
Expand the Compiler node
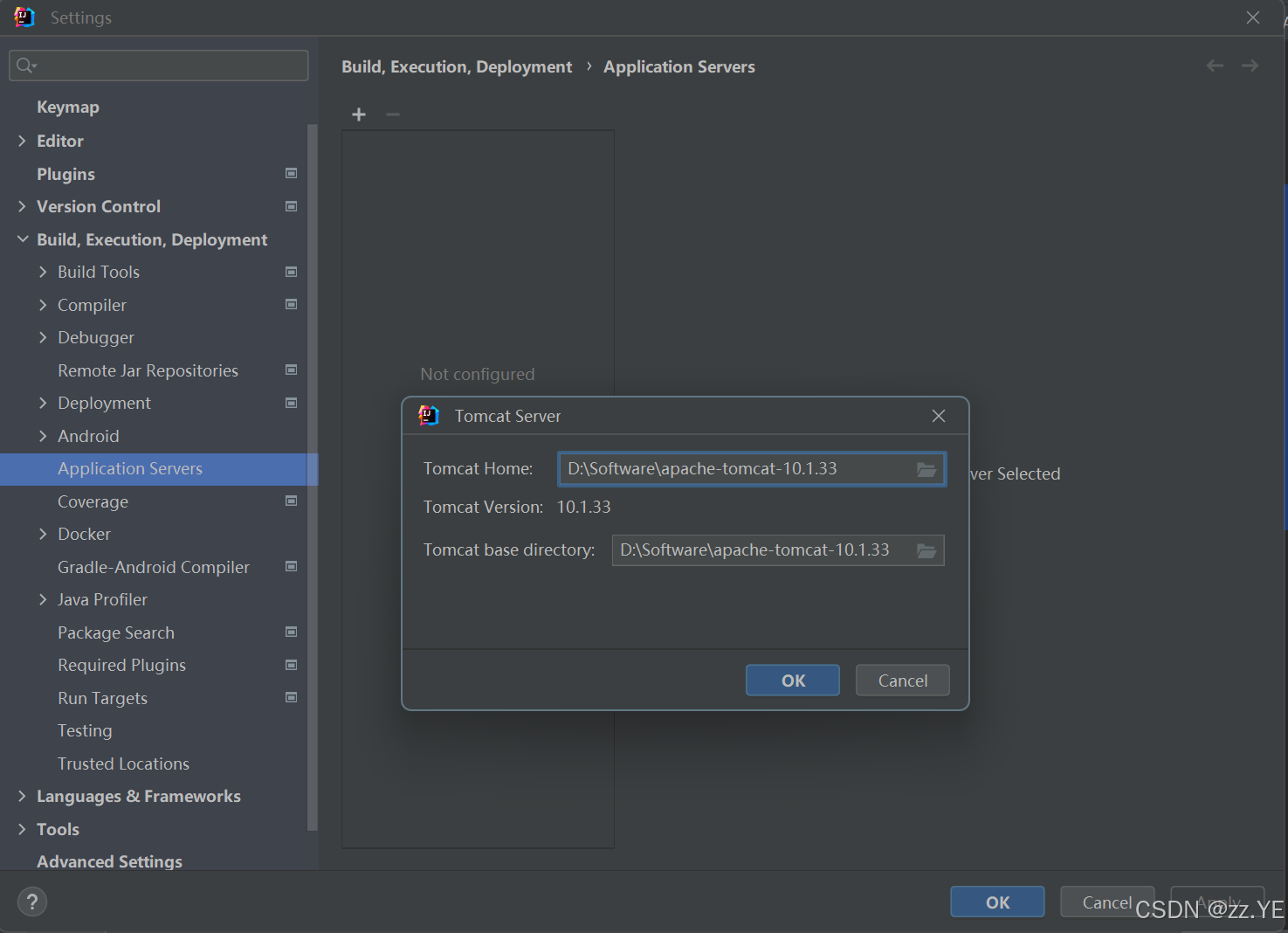pos(43,305)
